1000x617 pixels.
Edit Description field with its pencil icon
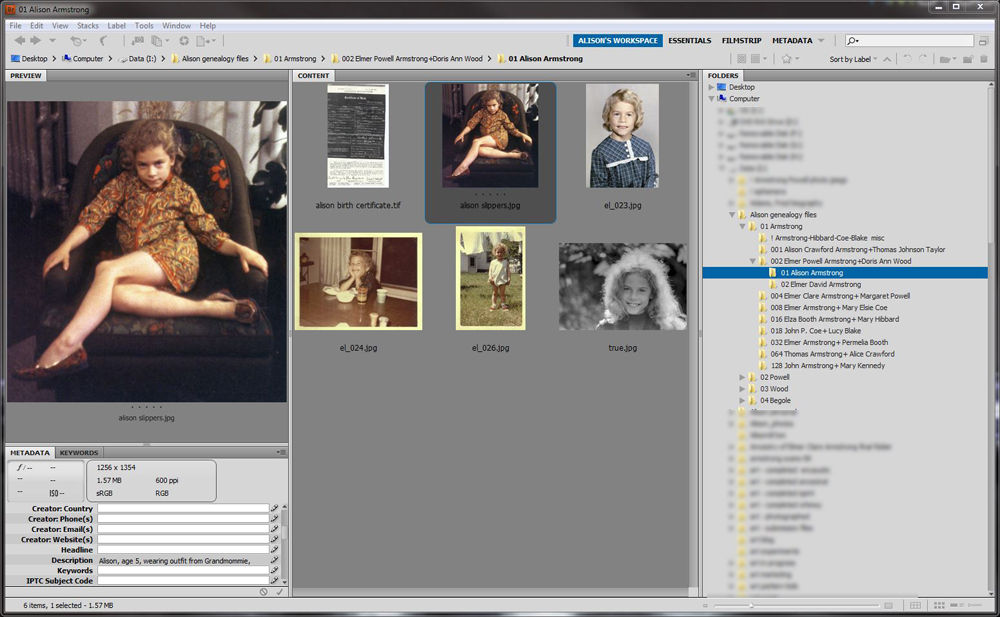pyautogui.click(x=275, y=560)
